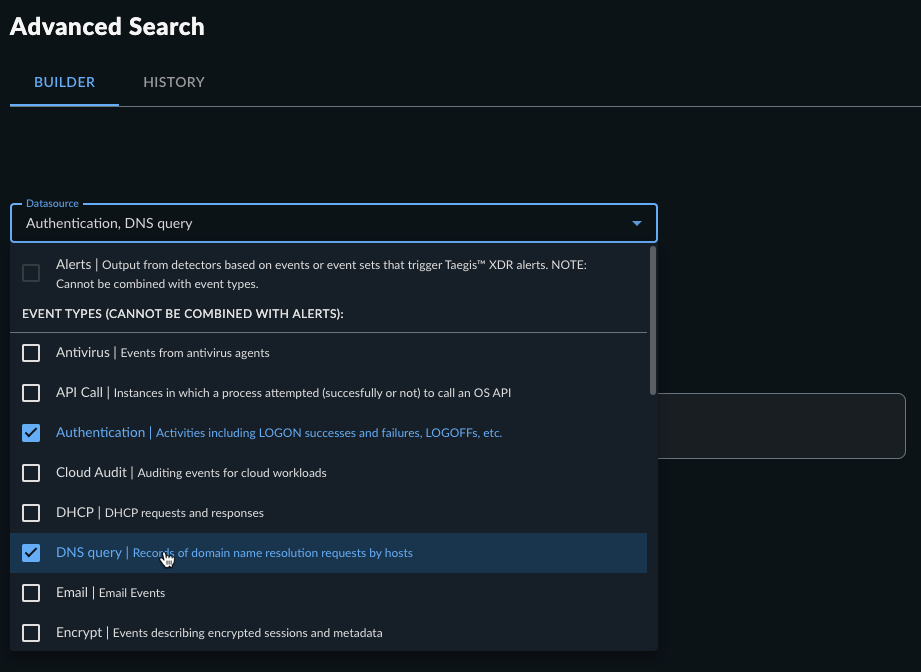Screen dimensions: 921x672
Task: Choose the Cloud Audit option text
Action: 91,472
